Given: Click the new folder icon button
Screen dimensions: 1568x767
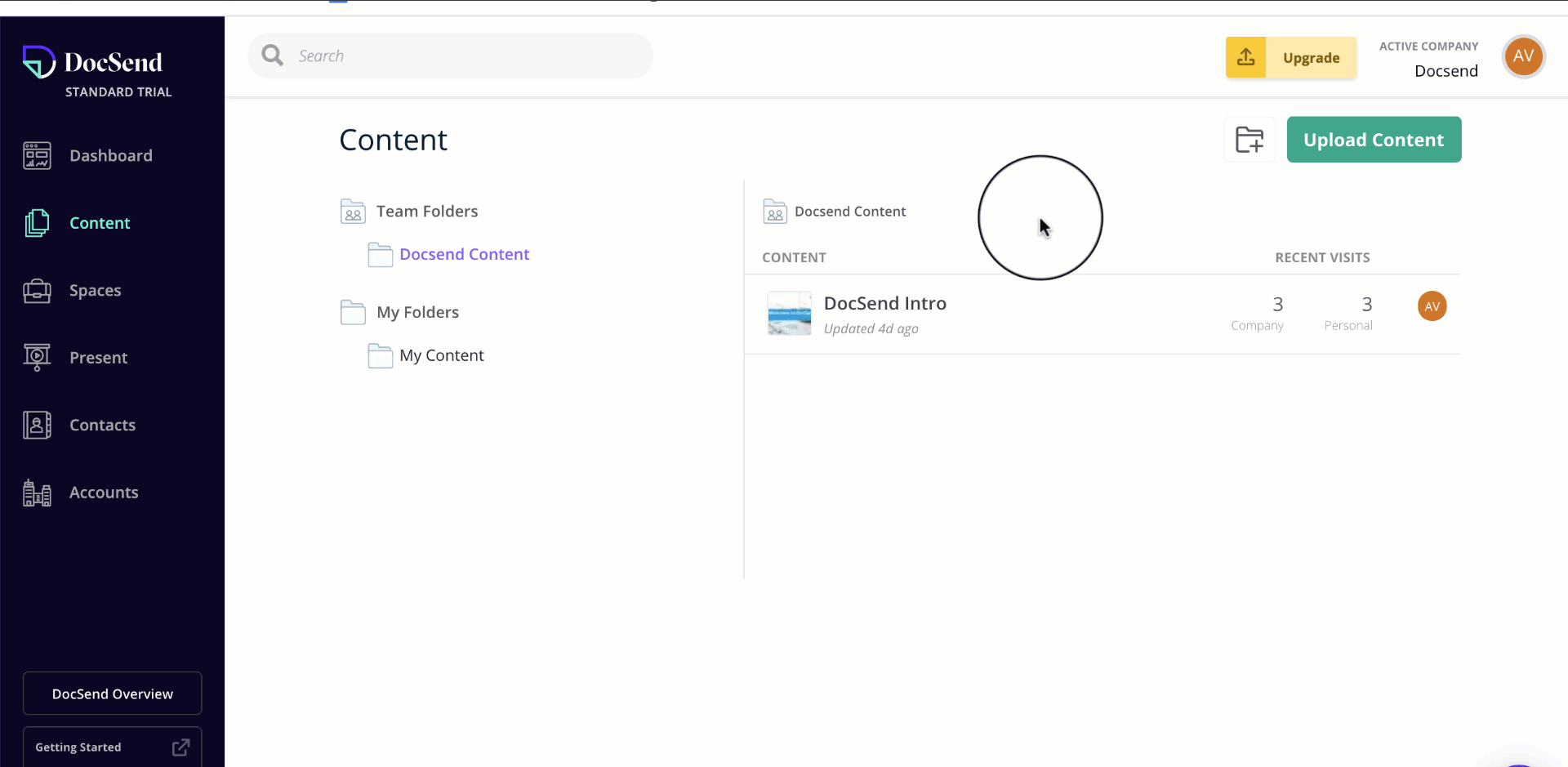Looking at the screenshot, I should point(1249,140).
